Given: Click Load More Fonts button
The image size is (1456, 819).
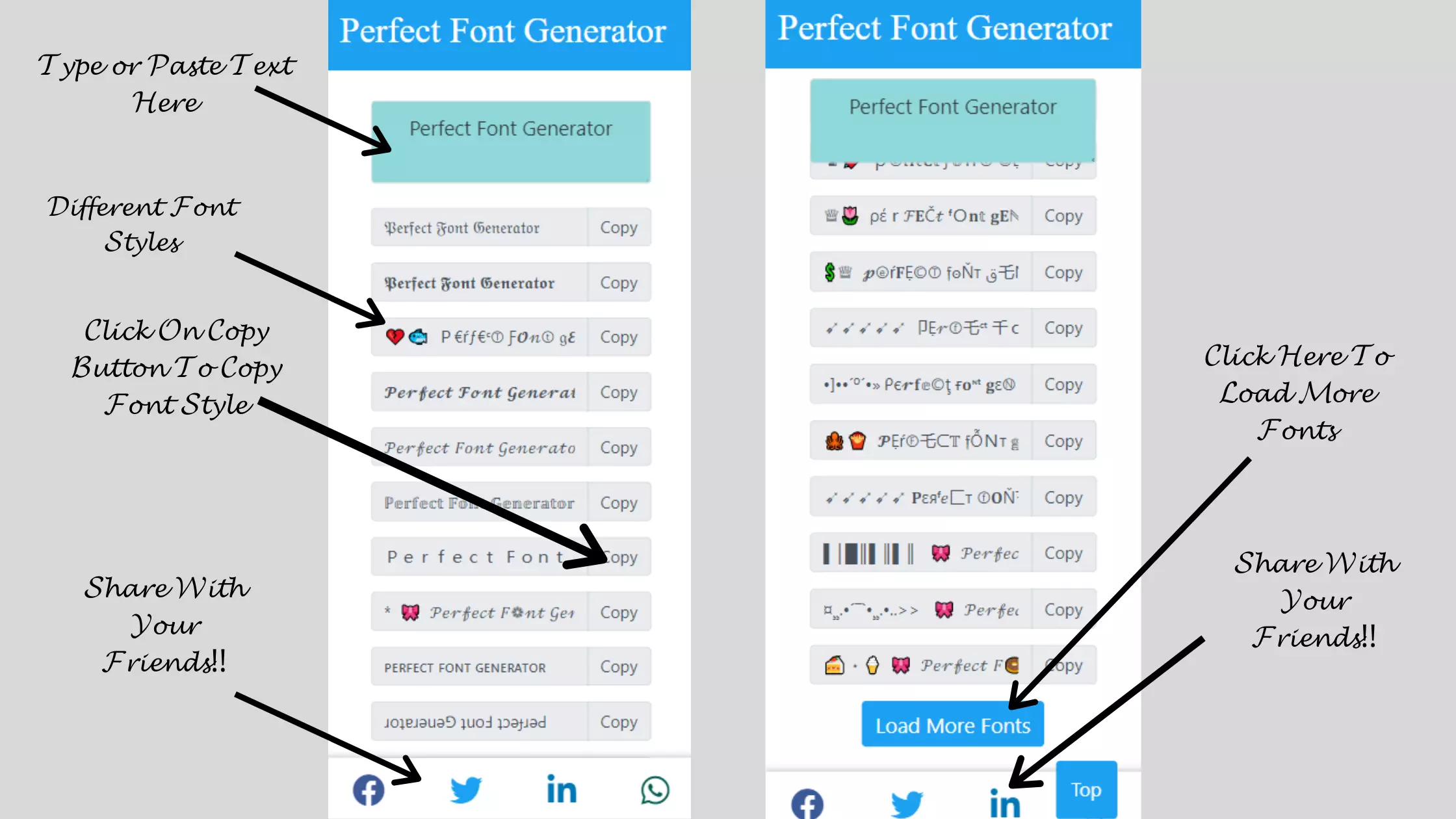Looking at the screenshot, I should (952, 725).
